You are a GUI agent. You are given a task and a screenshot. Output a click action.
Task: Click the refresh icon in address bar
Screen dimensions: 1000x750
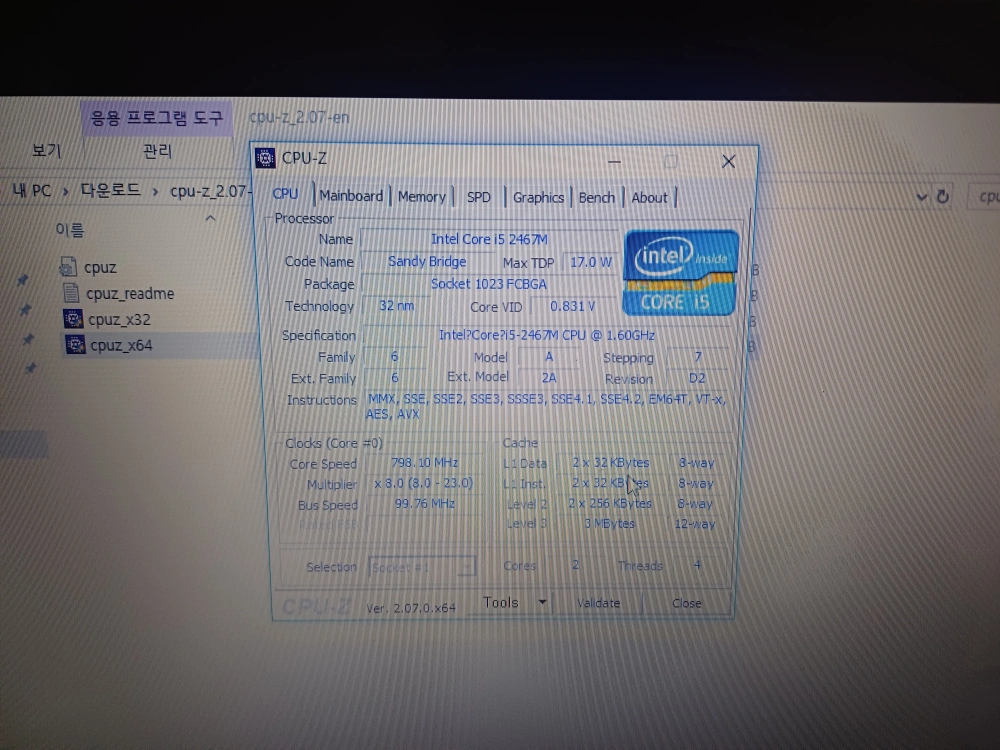pyautogui.click(x=942, y=197)
